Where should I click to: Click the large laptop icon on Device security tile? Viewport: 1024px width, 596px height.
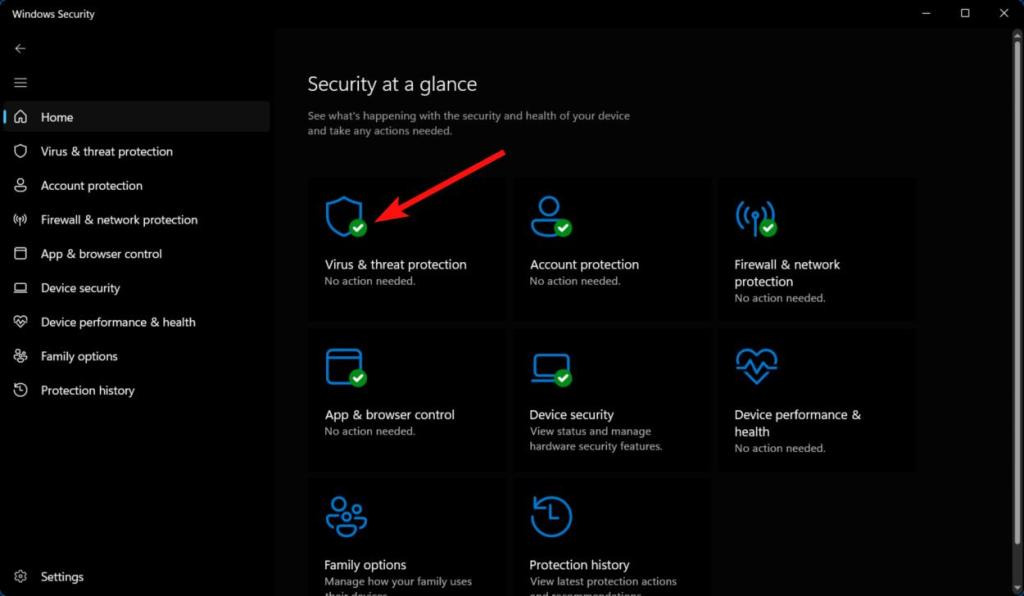point(551,369)
